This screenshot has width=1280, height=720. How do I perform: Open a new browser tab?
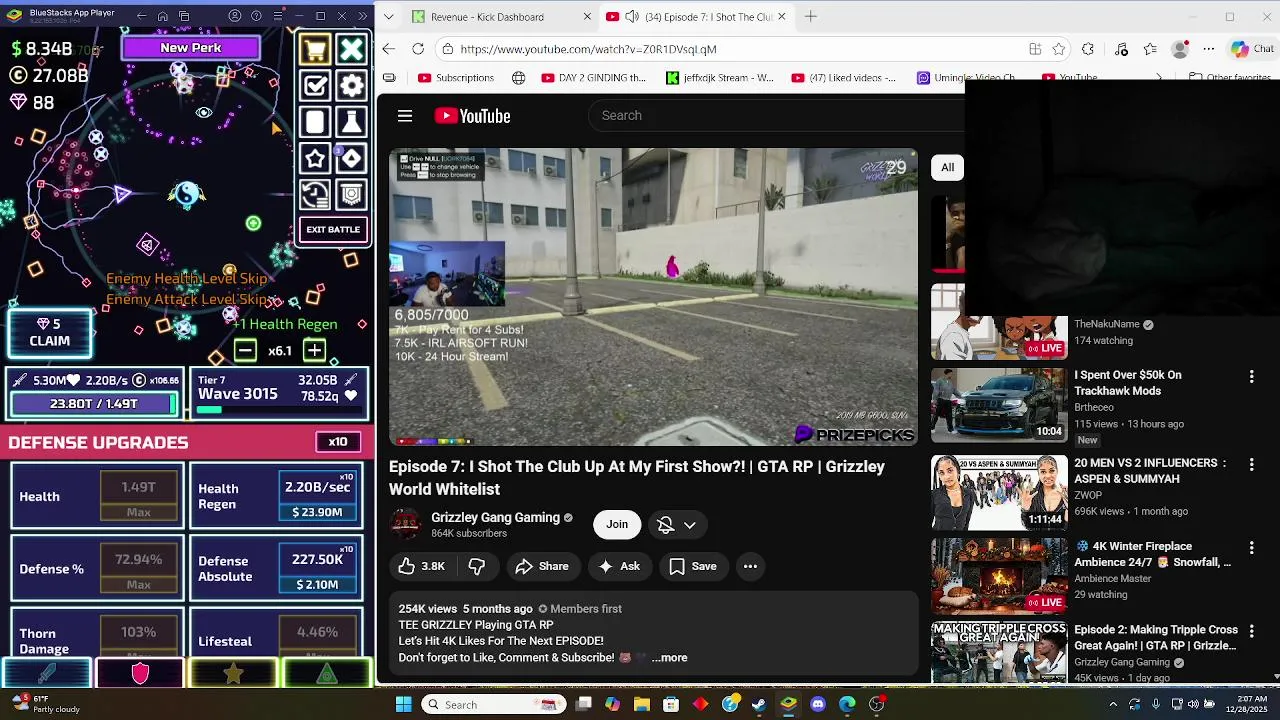point(811,16)
